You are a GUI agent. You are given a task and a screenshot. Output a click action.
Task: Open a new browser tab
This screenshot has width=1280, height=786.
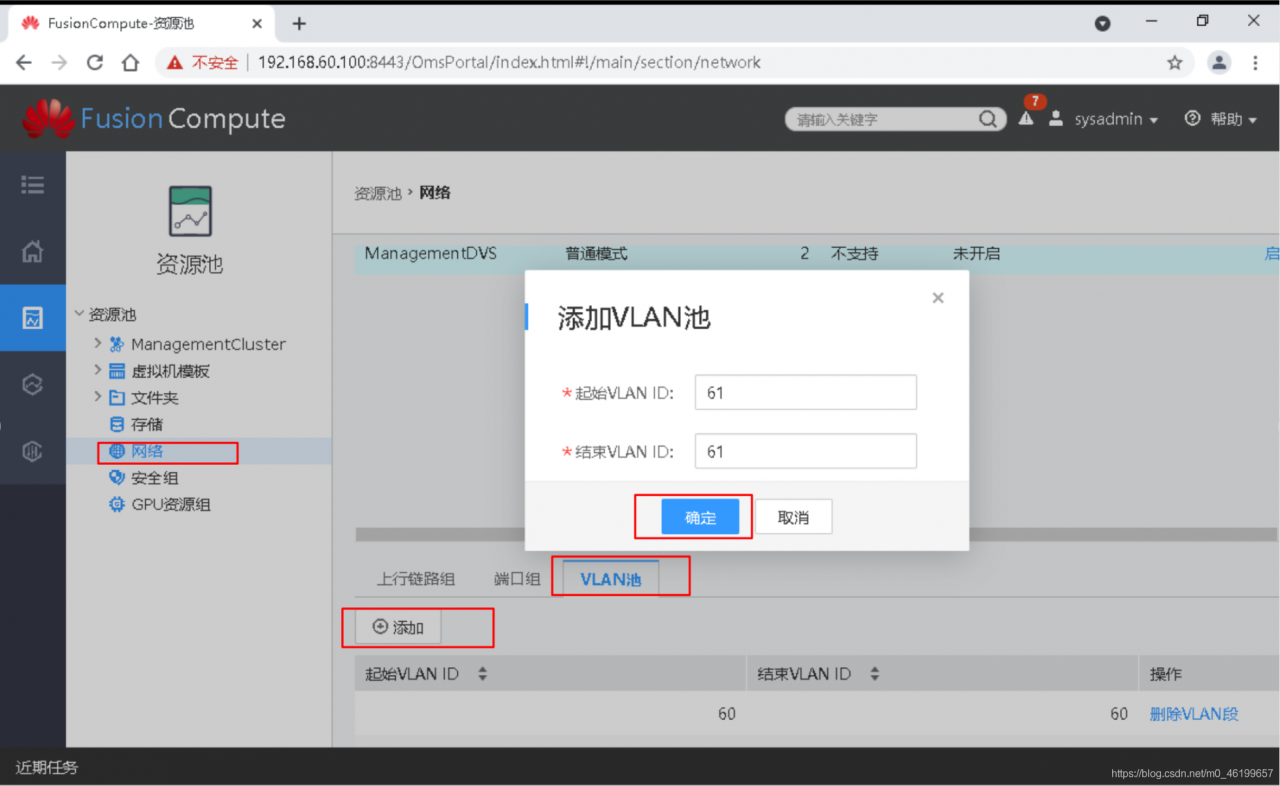click(299, 23)
